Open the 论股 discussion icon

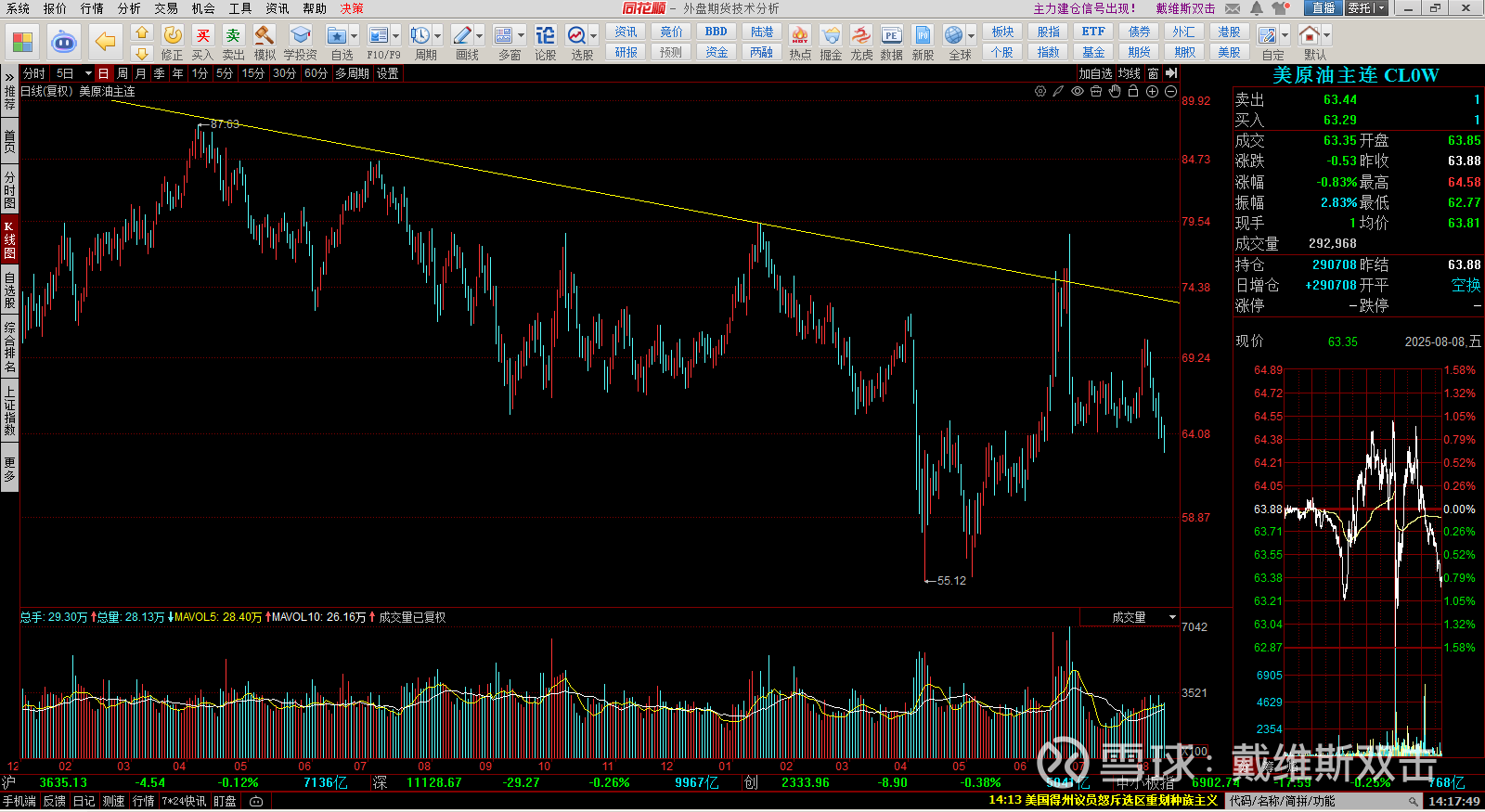(x=546, y=42)
